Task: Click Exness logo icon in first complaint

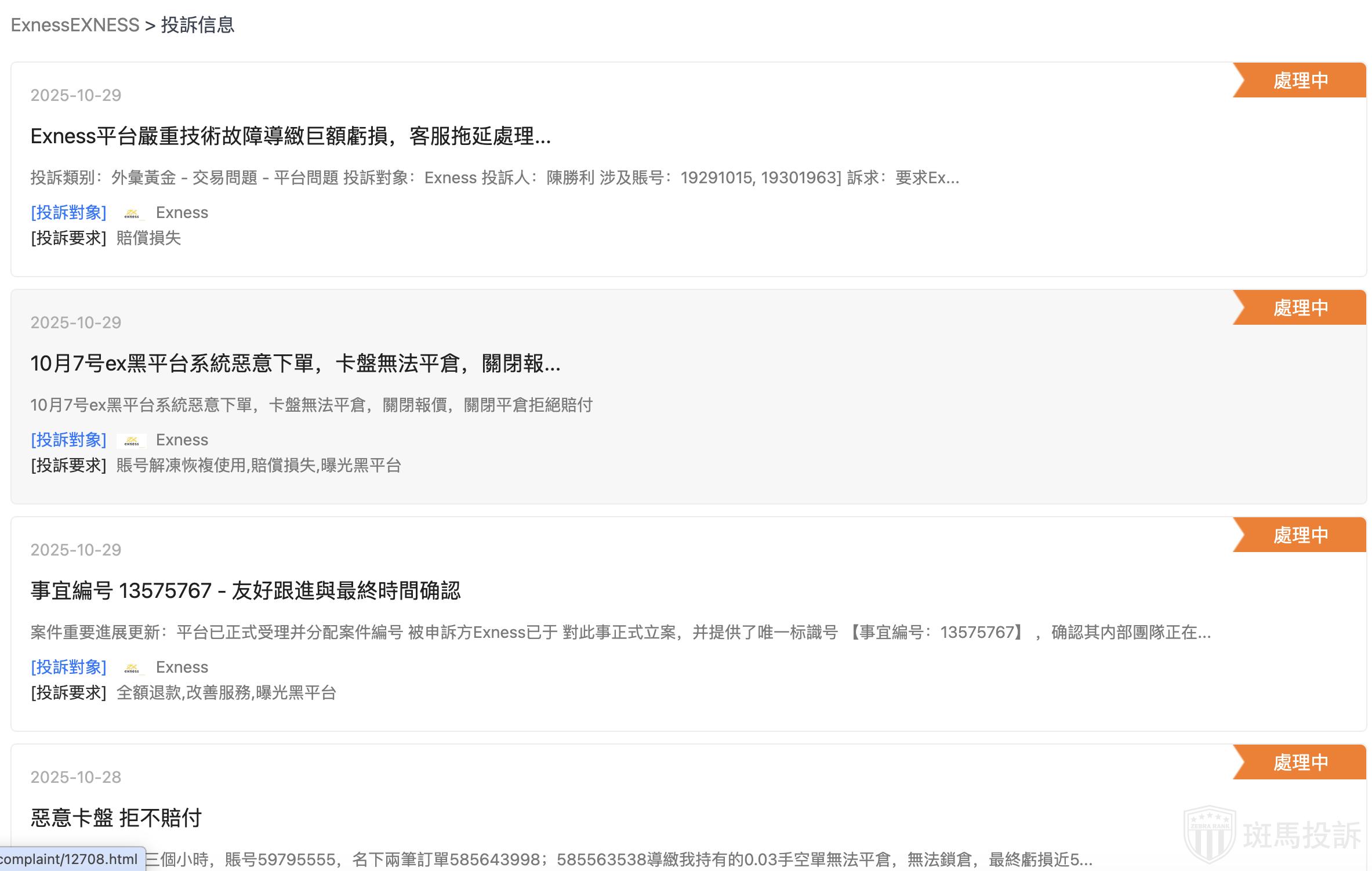Action: (x=132, y=213)
